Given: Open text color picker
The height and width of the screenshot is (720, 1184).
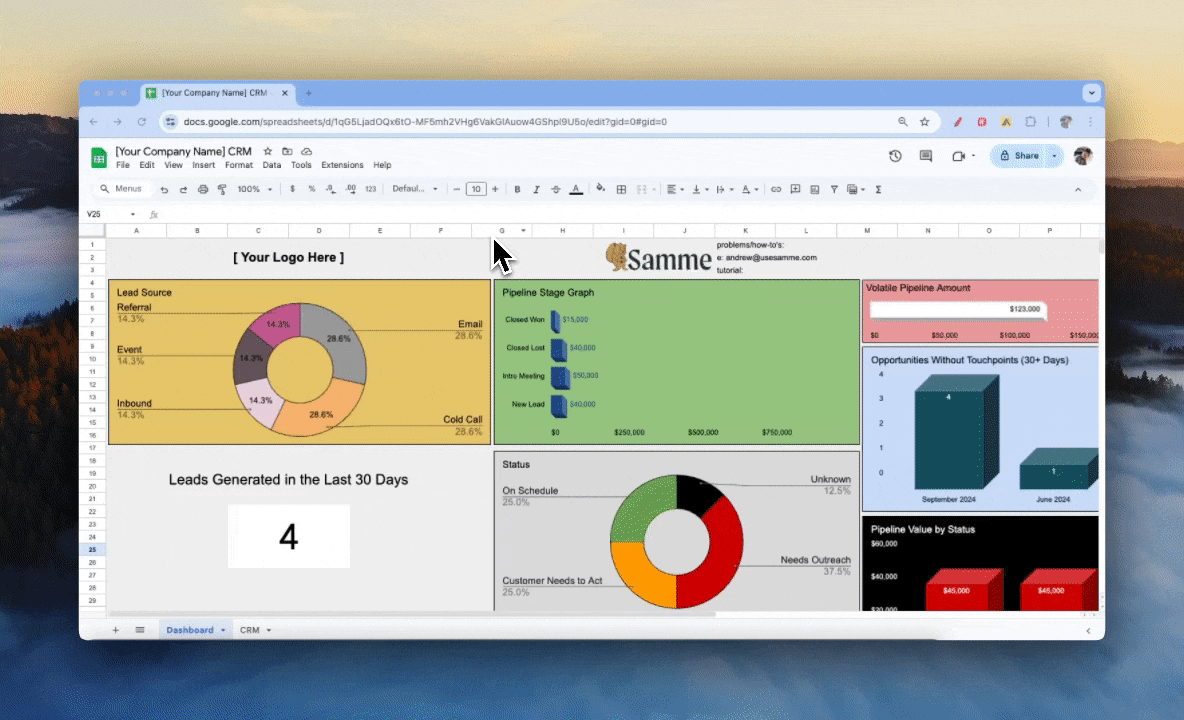Looking at the screenshot, I should (x=576, y=189).
